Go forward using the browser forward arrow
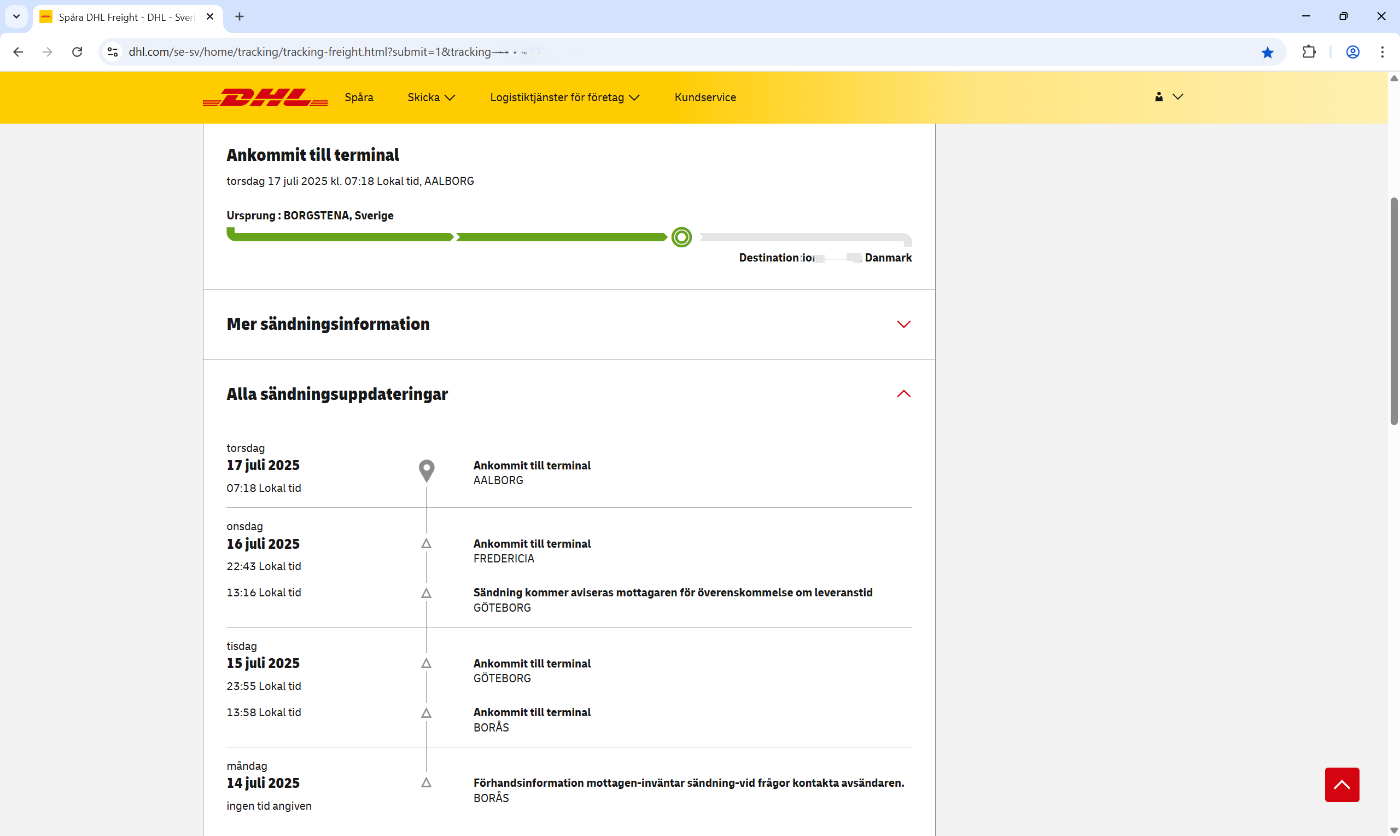The height and width of the screenshot is (836, 1400). pos(47,52)
